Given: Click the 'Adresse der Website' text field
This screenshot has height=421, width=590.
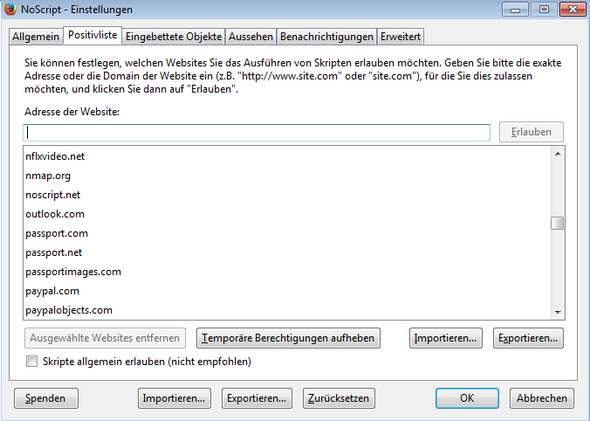Looking at the screenshot, I should point(257,132).
